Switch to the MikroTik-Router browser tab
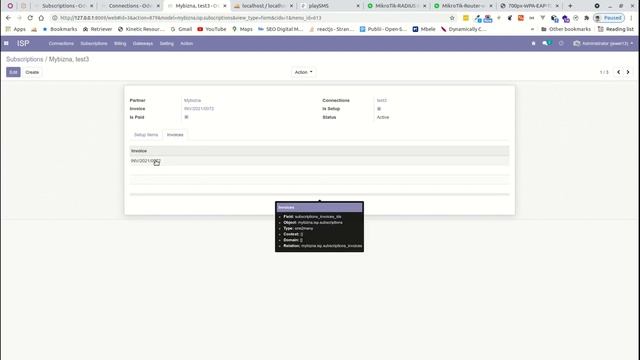The image size is (640, 360). pyautogui.click(x=463, y=6)
